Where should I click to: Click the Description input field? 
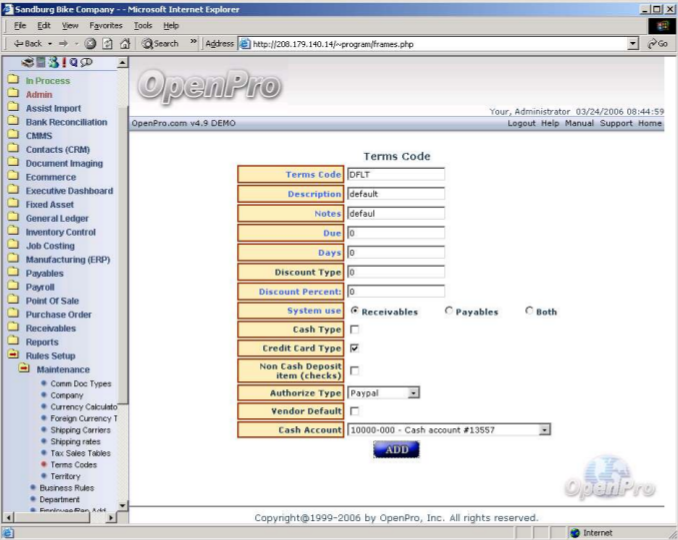point(395,194)
